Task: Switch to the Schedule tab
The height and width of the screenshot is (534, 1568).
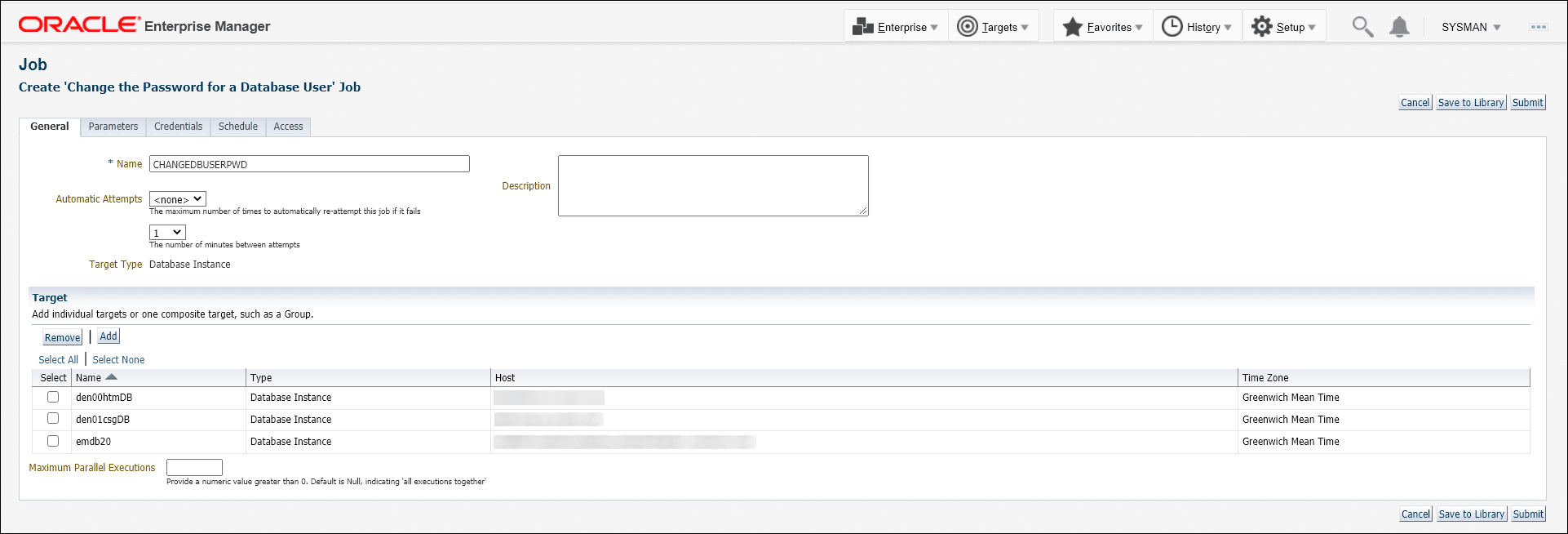Action: pyautogui.click(x=238, y=127)
